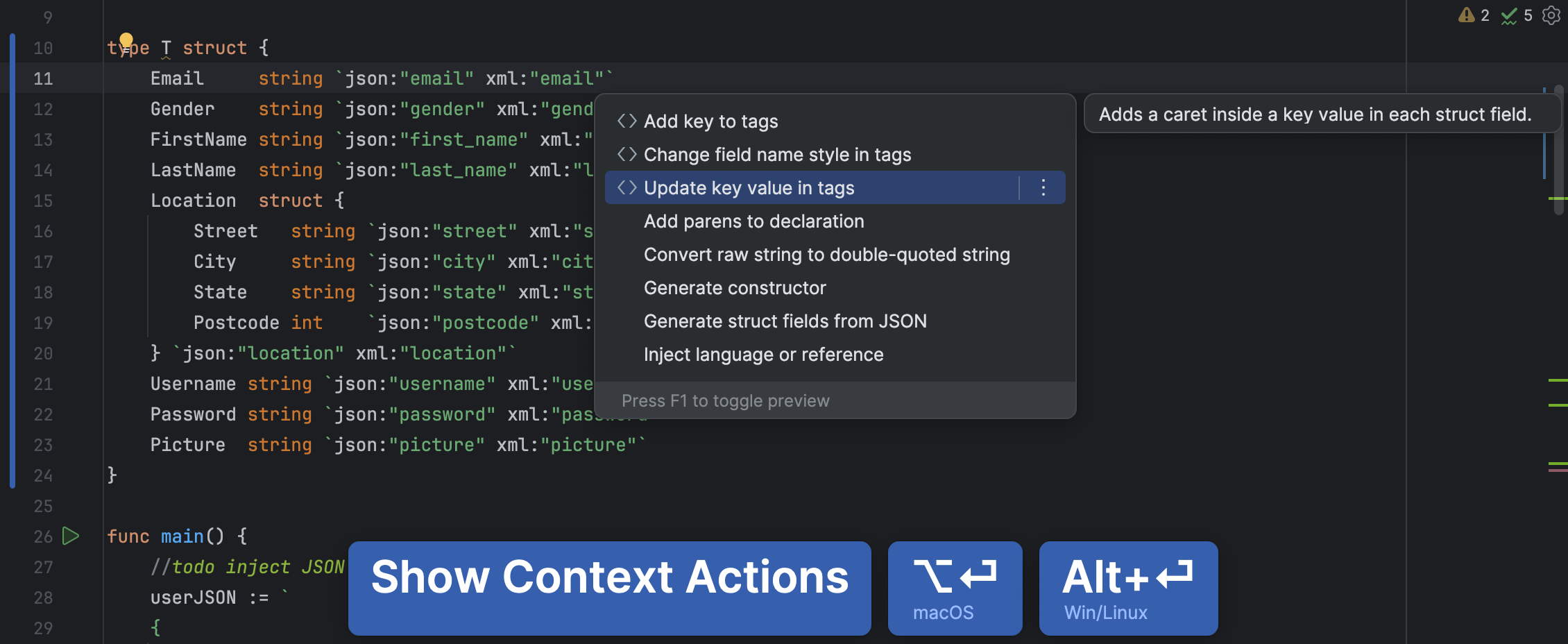Choose Convert raw string to double-quoted string
The width and height of the screenshot is (1568, 644).
pos(827,254)
